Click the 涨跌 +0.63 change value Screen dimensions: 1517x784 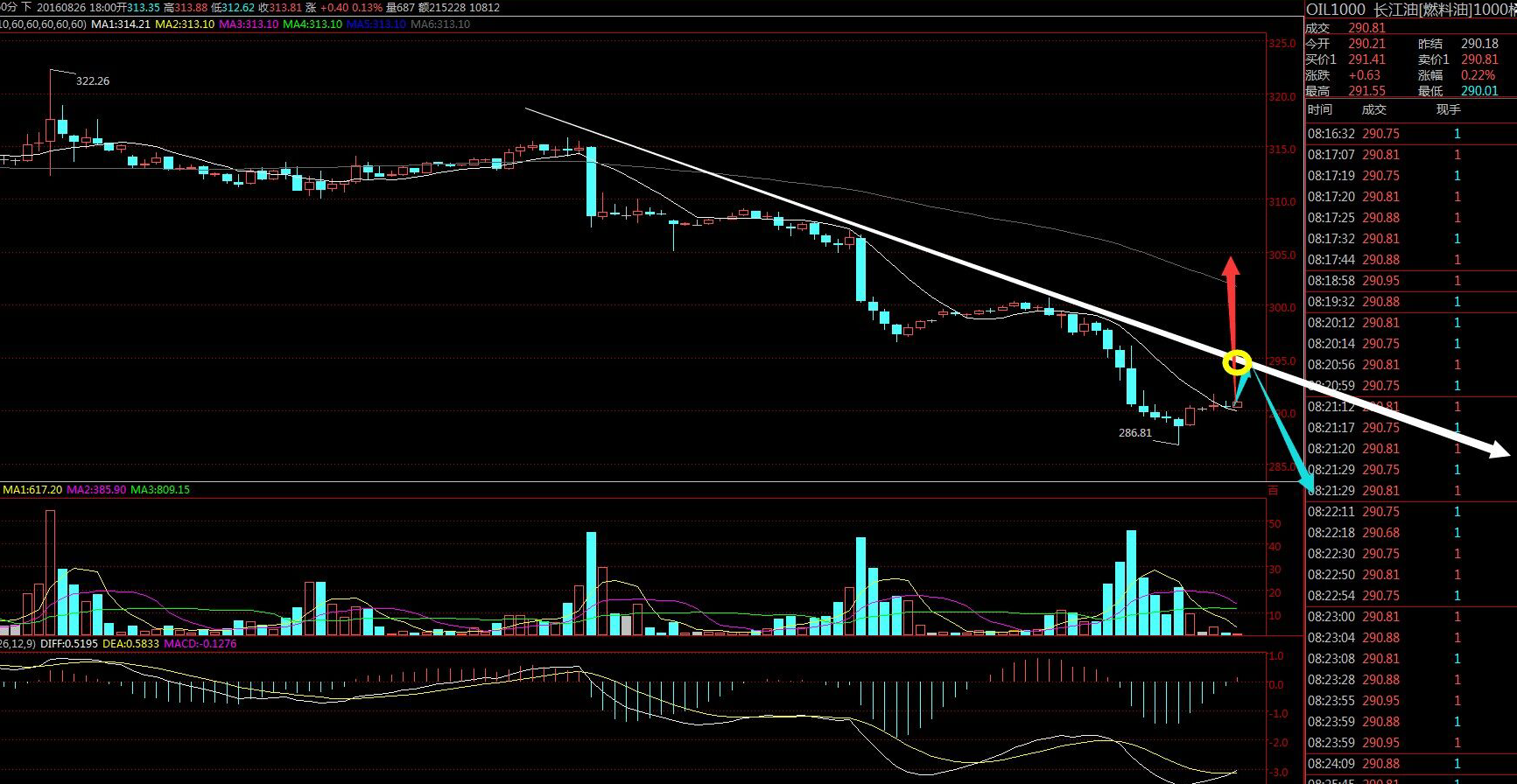pyautogui.click(x=1343, y=75)
